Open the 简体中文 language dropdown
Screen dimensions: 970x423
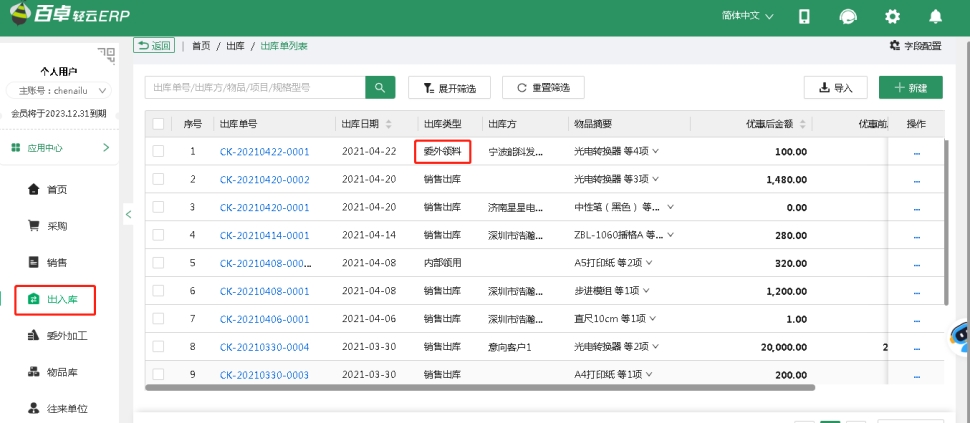pos(747,17)
